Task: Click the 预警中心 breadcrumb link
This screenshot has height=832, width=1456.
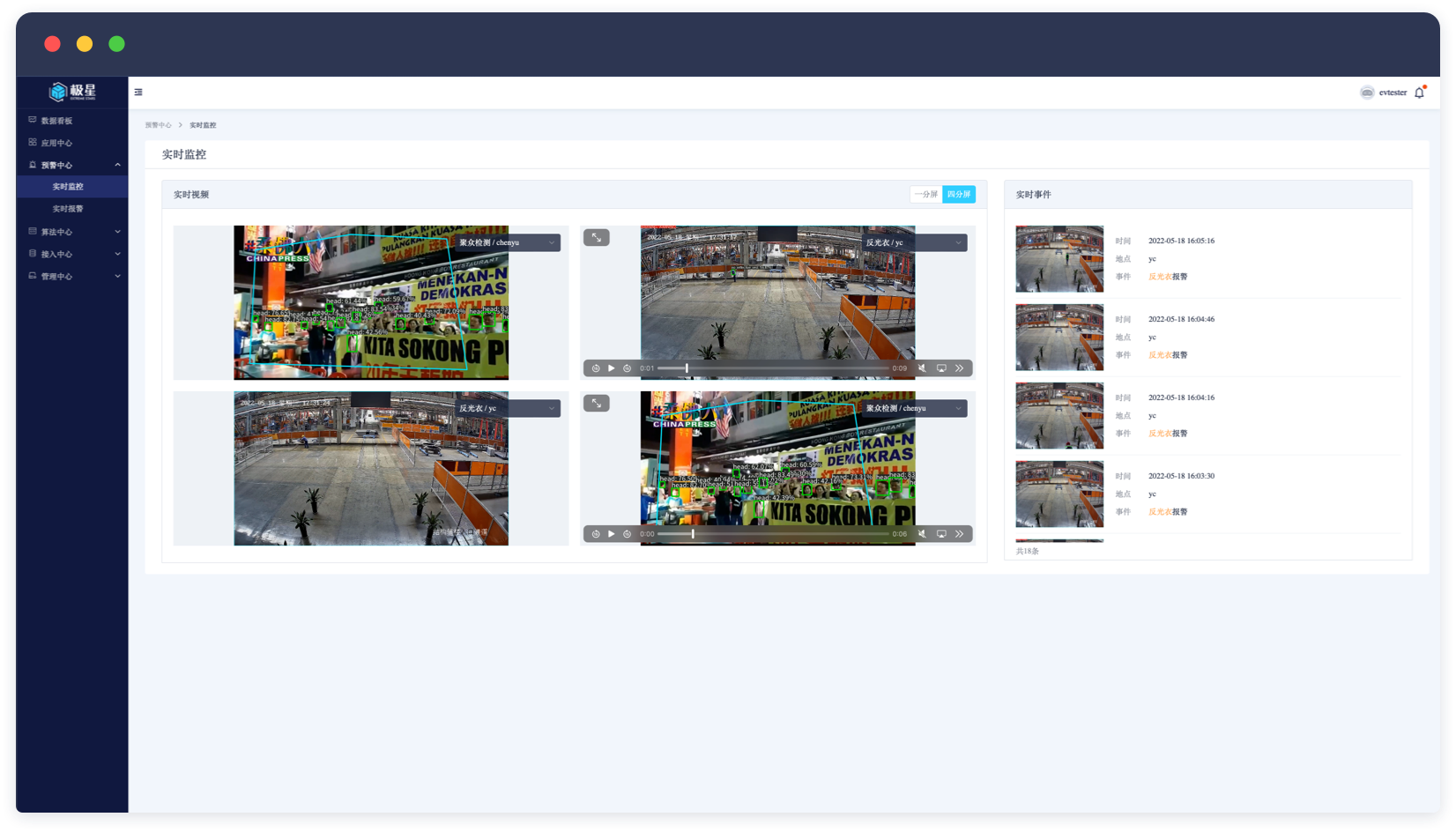Action: (x=159, y=125)
